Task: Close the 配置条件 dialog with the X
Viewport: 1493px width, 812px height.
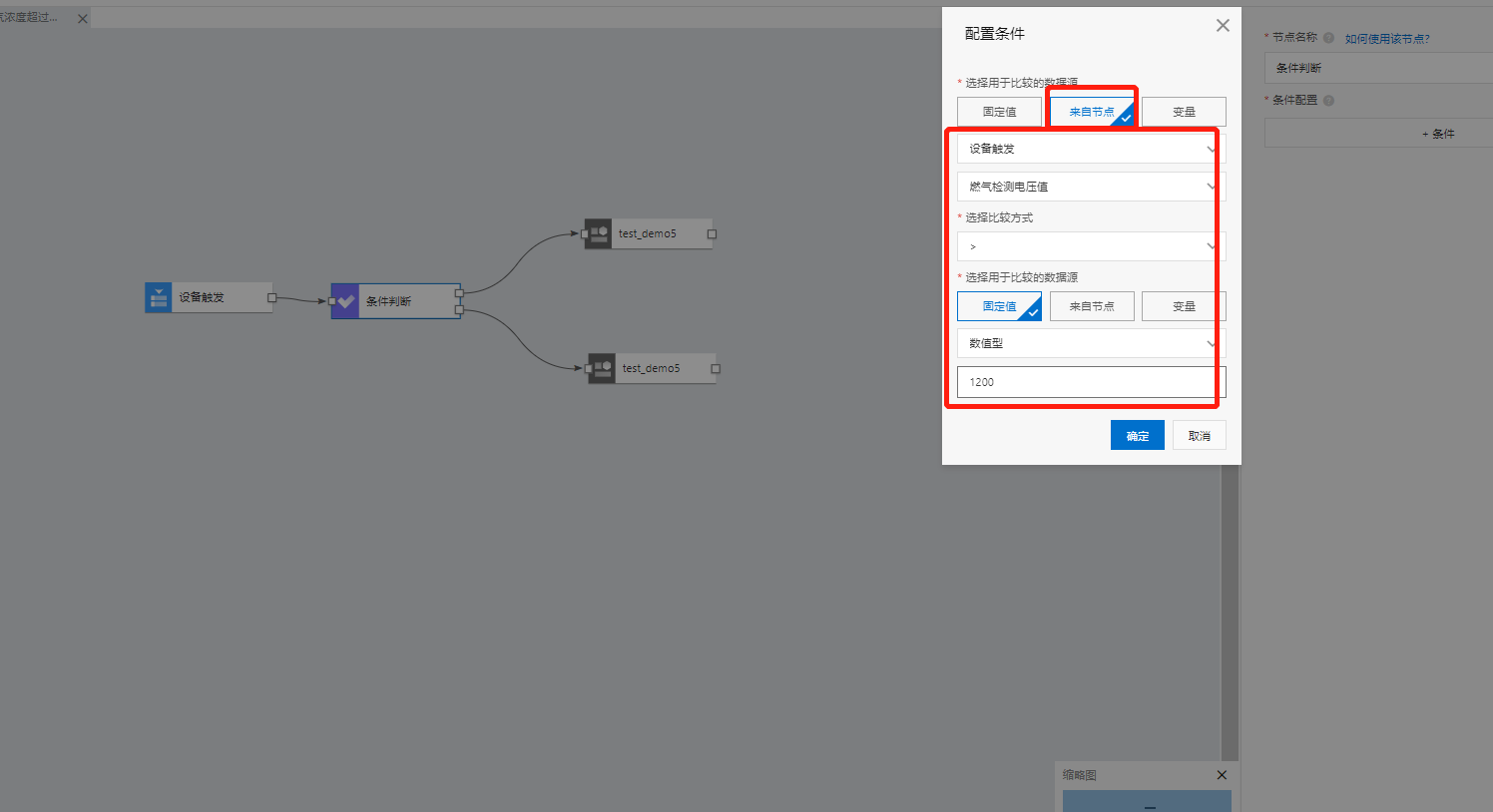Action: click(x=1223, y=26)
